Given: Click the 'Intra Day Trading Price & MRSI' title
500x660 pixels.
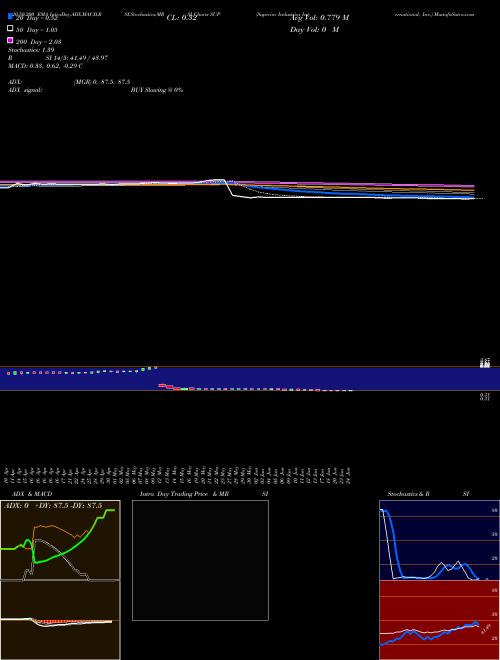Looking at the screenshot, I should tap(204, 494).
